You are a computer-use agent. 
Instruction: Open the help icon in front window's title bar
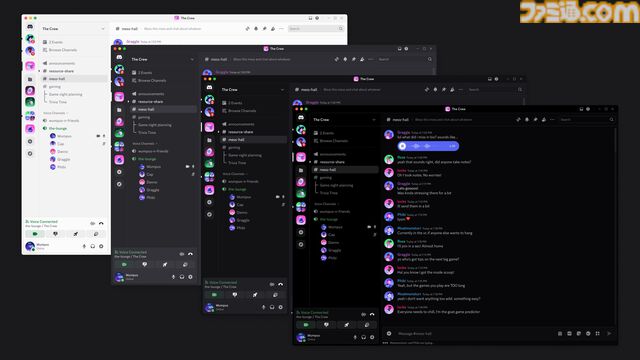588,109
